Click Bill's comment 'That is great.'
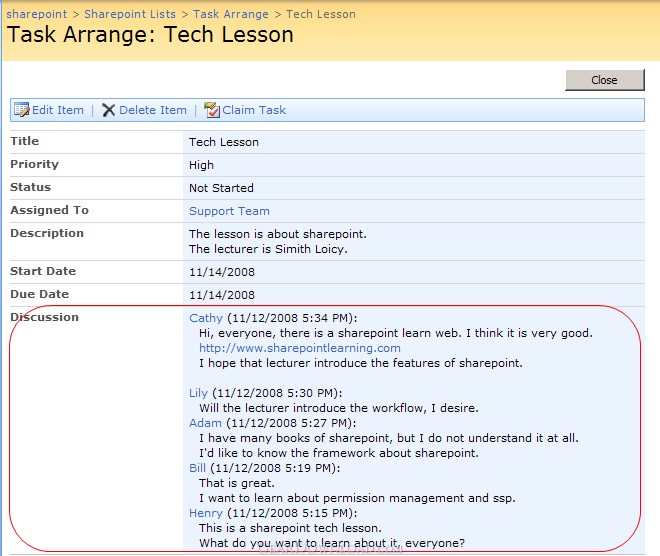Screen dimensions: 660x556 (237, 483)
